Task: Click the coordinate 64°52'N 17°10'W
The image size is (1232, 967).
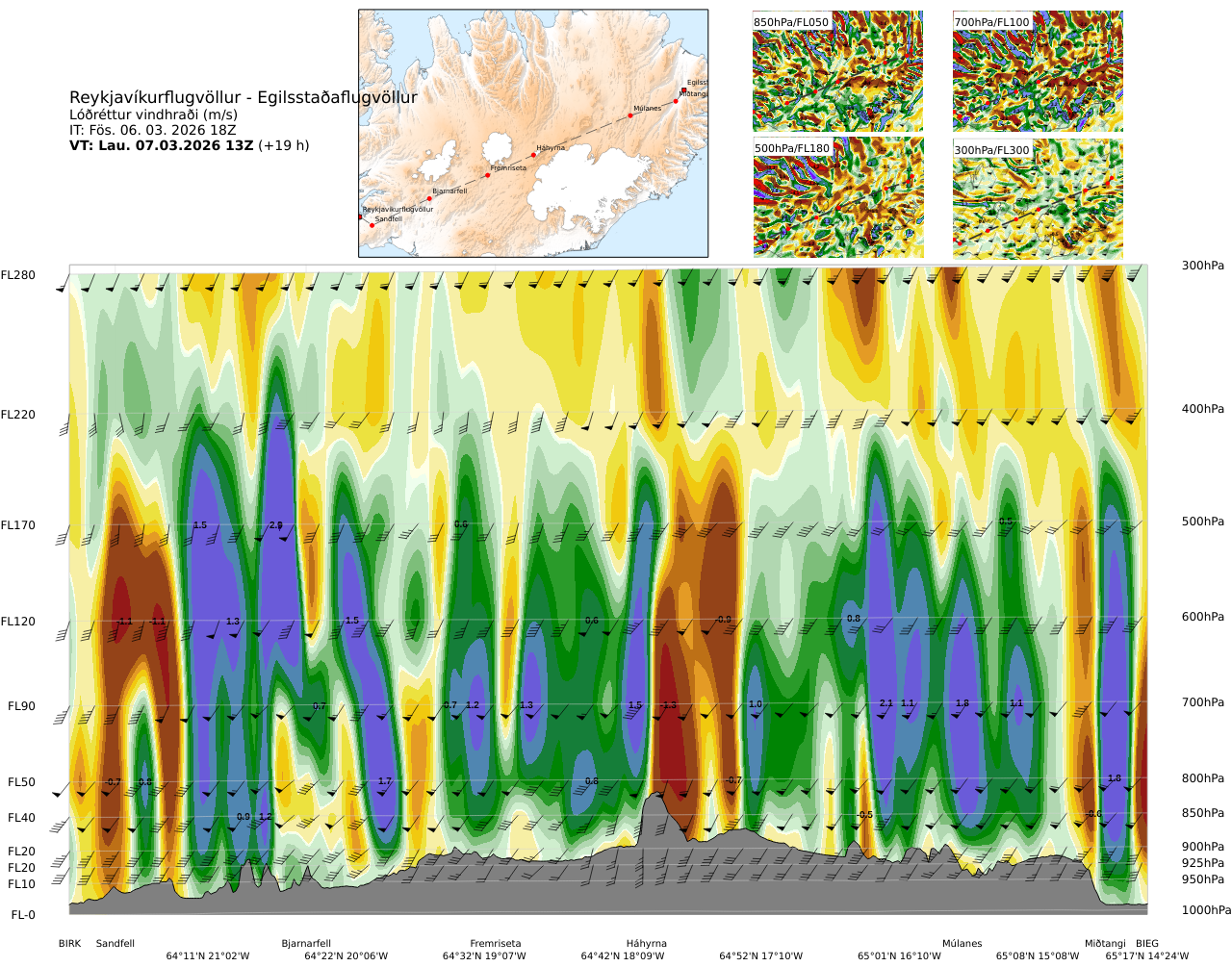Action: pos(761,956)
